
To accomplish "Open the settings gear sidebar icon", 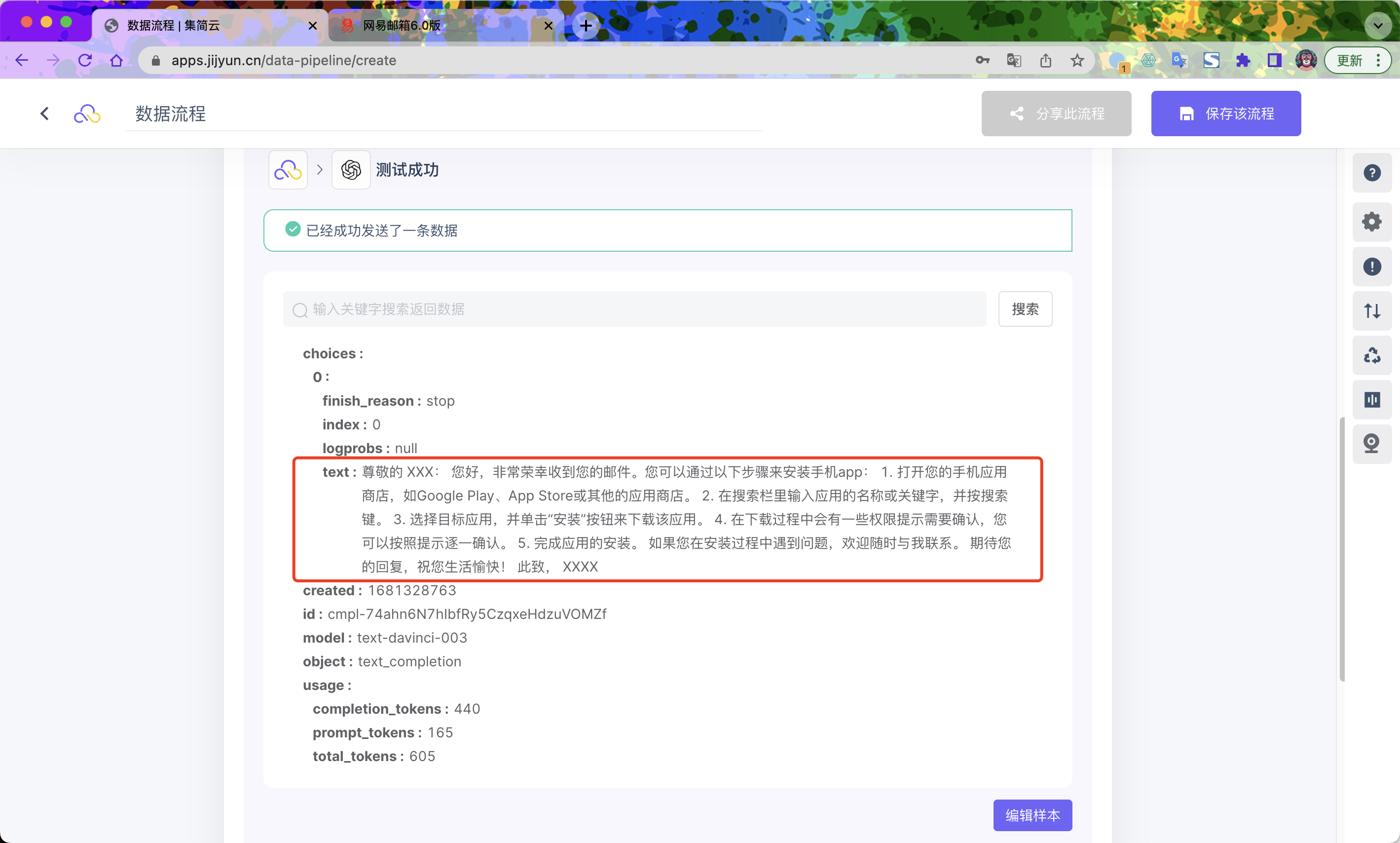I will click(x=1371, y=222).
